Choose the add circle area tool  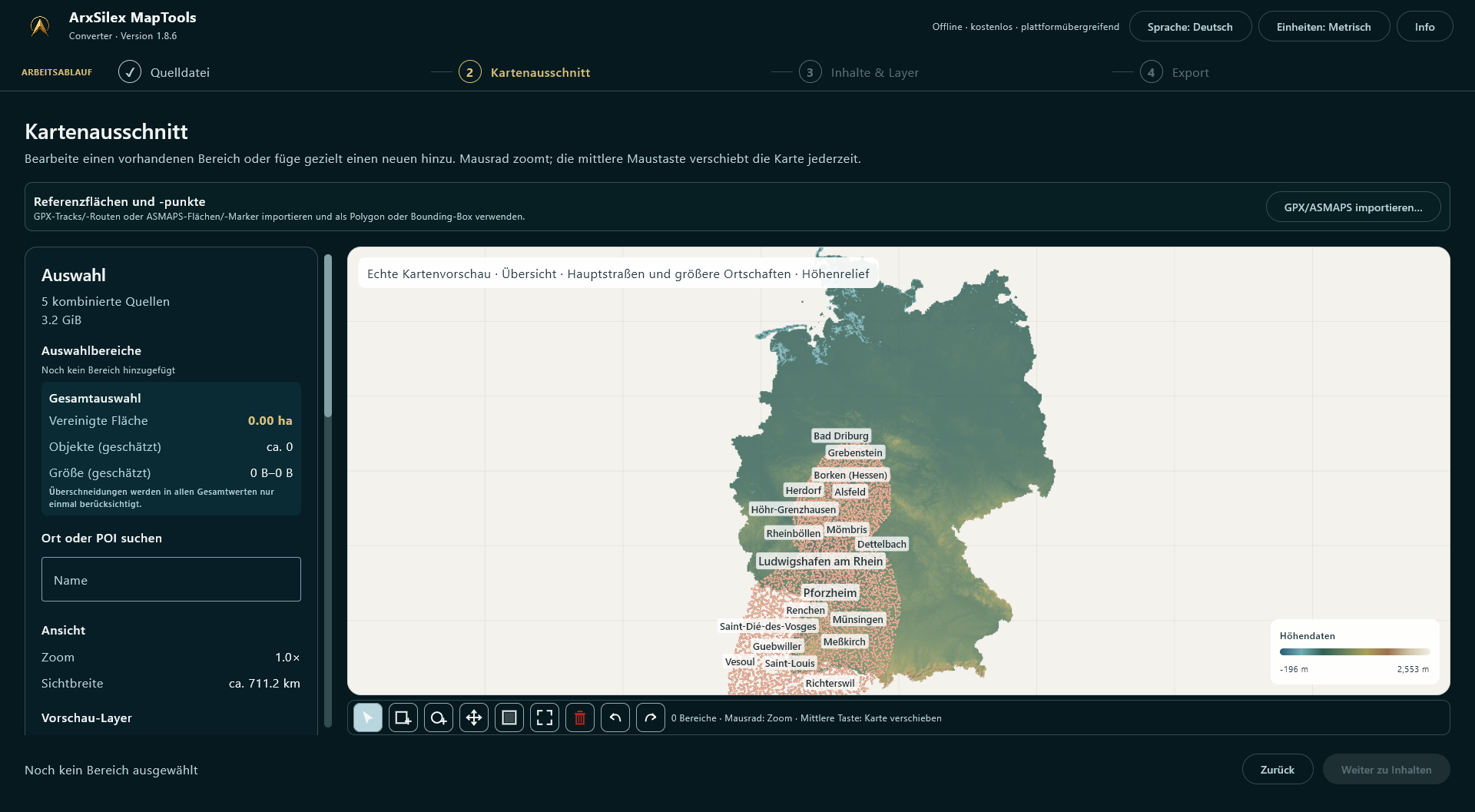[x=439, y=718]
